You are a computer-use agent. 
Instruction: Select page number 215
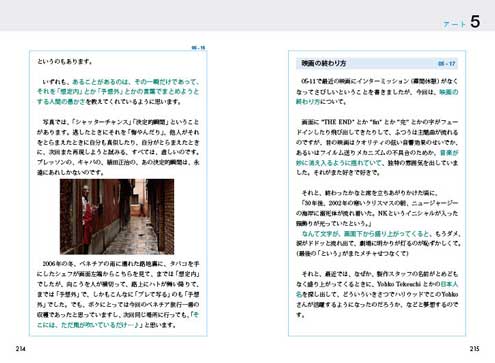click(x=474, y=349)
